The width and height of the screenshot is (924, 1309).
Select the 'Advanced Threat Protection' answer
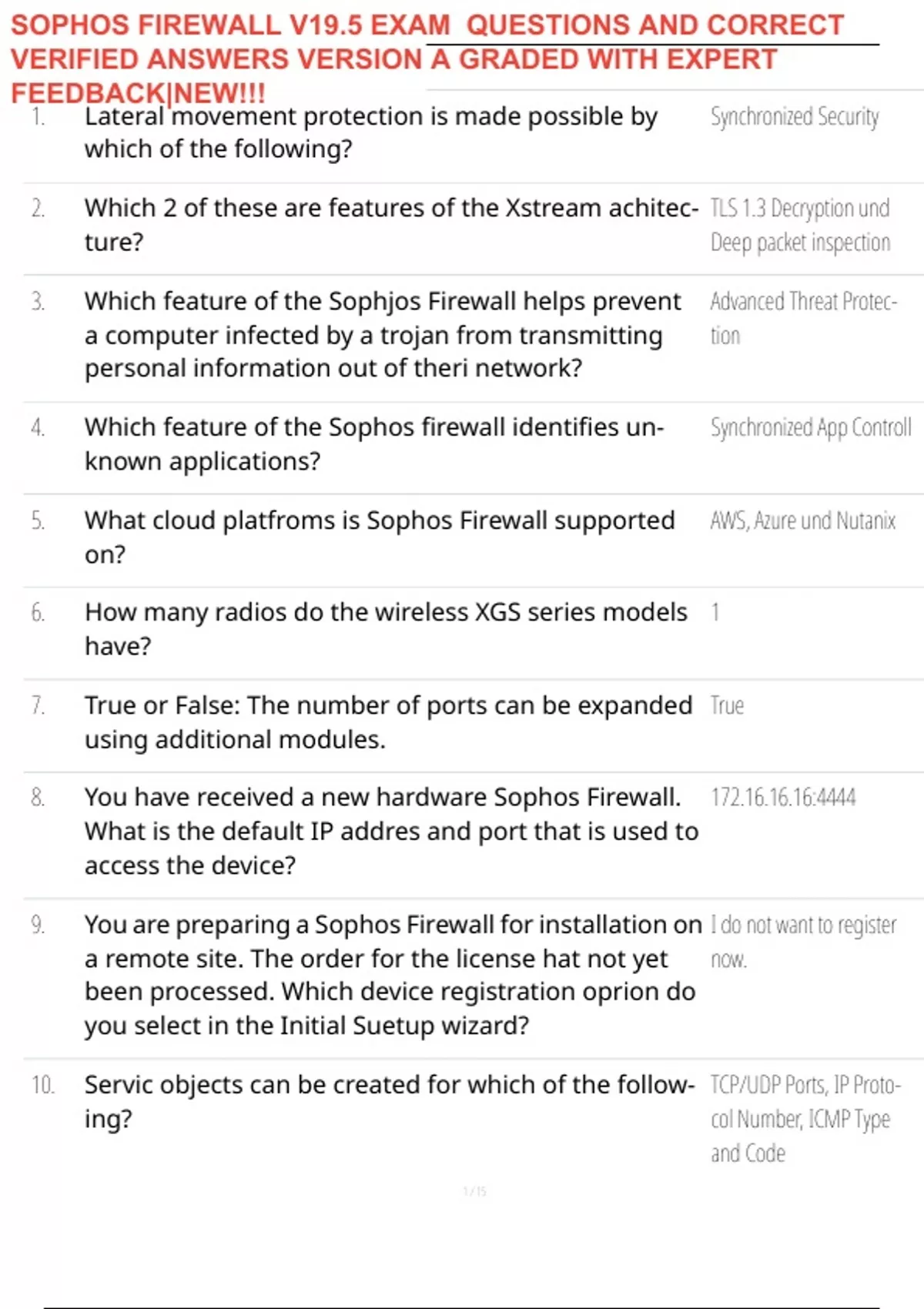tap(803, 317)
